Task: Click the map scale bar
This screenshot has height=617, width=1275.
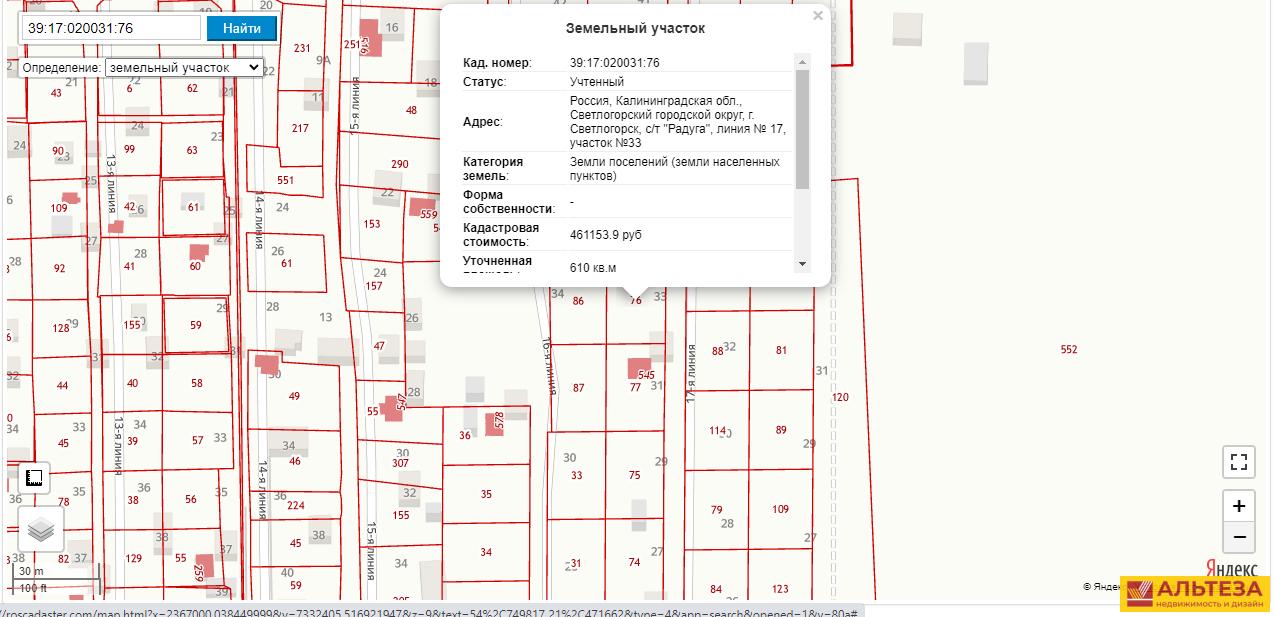Action: tap(56, 578)
